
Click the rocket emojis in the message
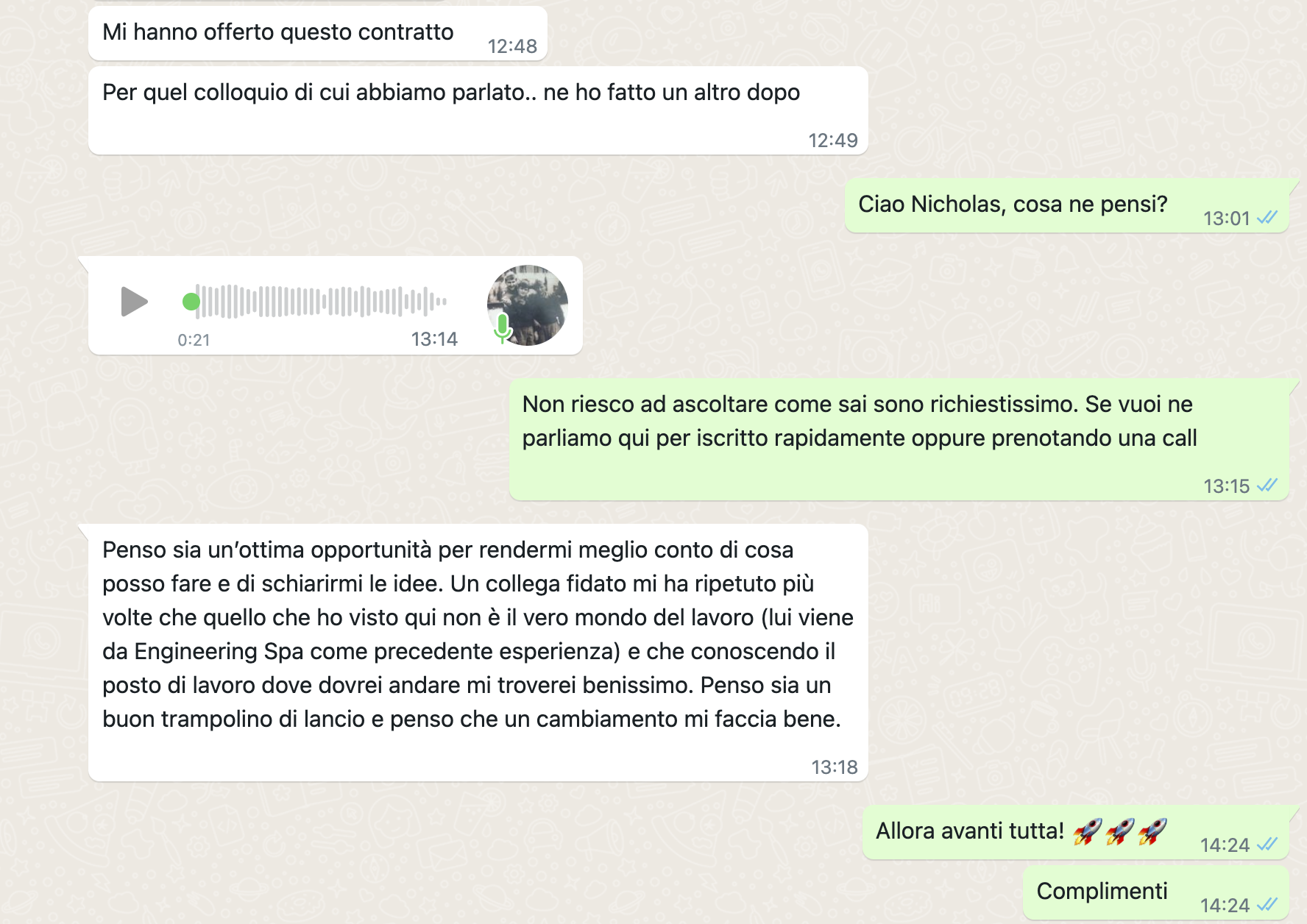tap(1120, 831)
